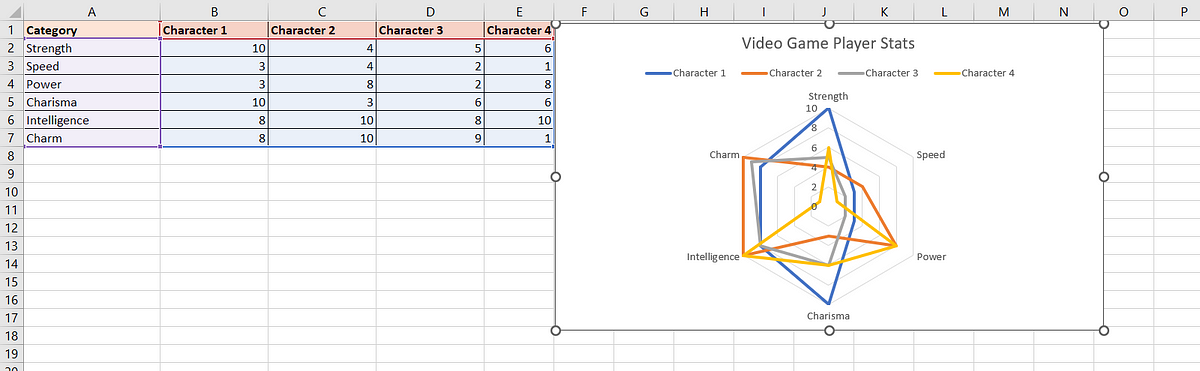Image resolution: width=1200 pixels, height=371 pixels.
Task: Click the "Character 4" header cell in table
Action: (x=519, y=30)
